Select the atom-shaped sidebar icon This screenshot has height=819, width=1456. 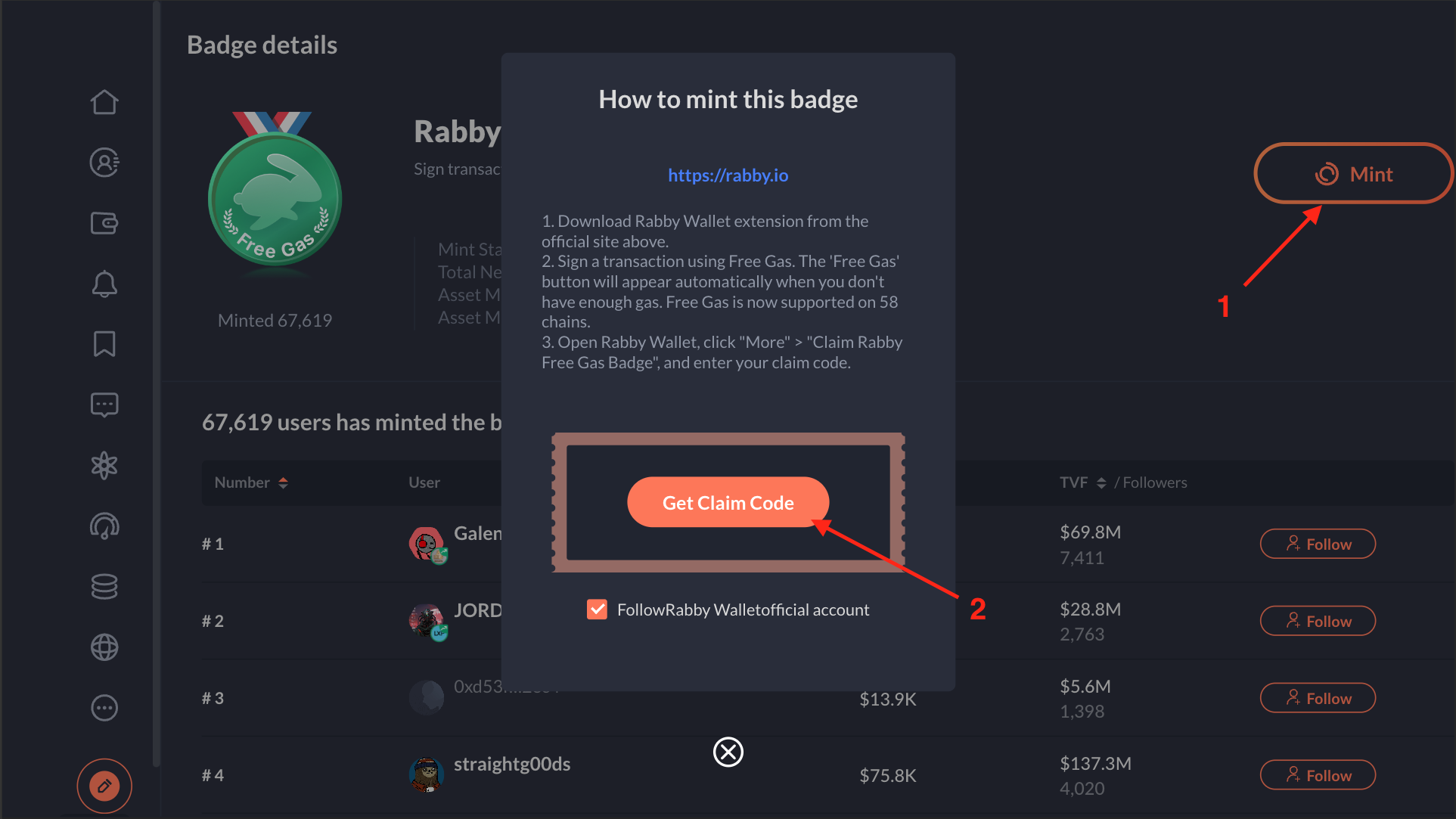104,465
